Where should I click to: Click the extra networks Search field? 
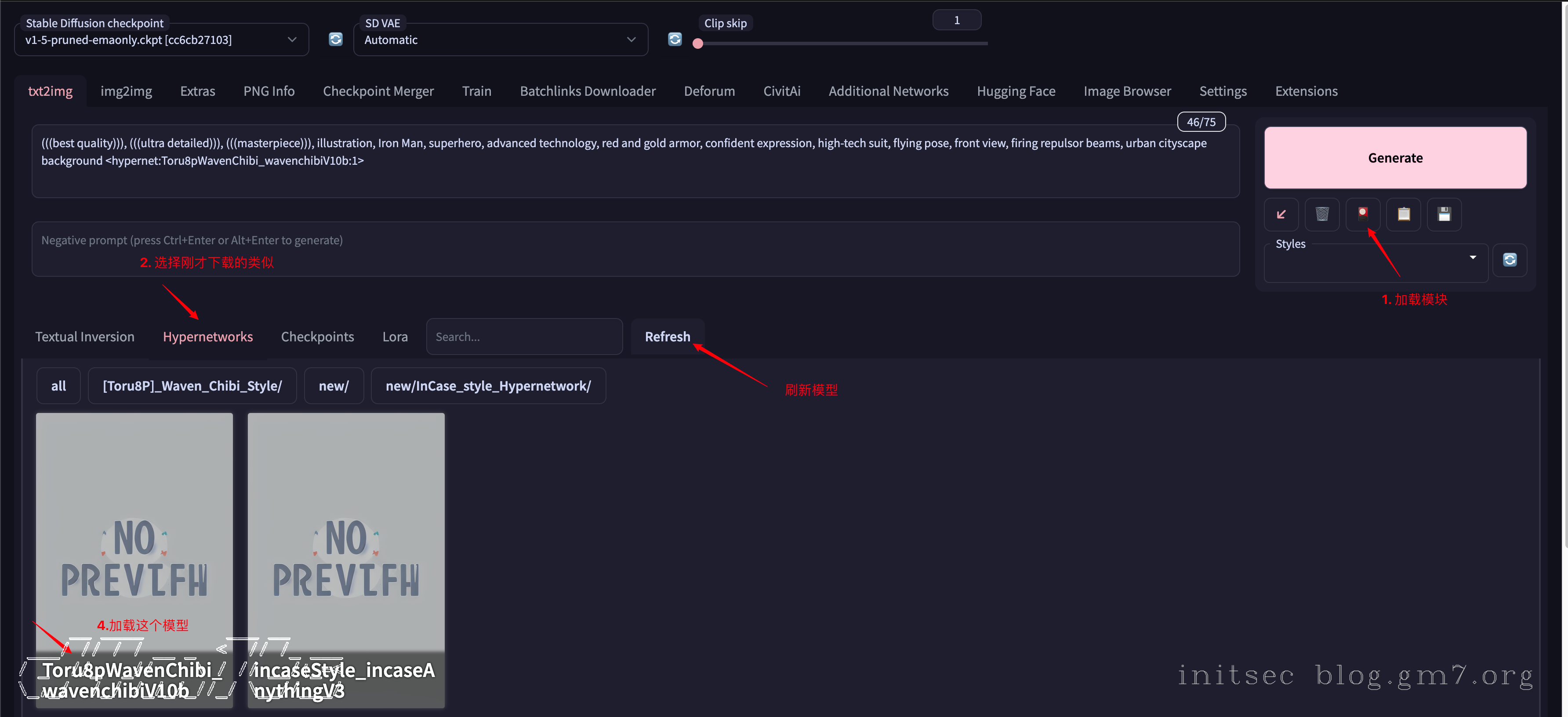(x=523, y=337)
